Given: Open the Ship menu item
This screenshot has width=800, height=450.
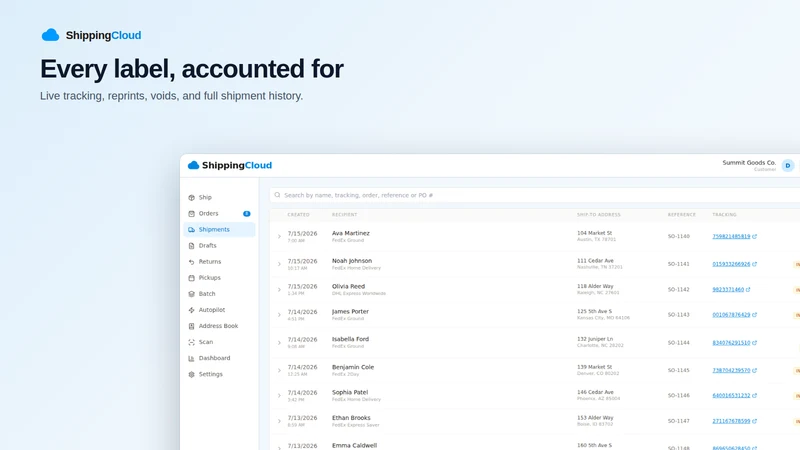Looking at the screenshot, I should [x=219, y=197].
